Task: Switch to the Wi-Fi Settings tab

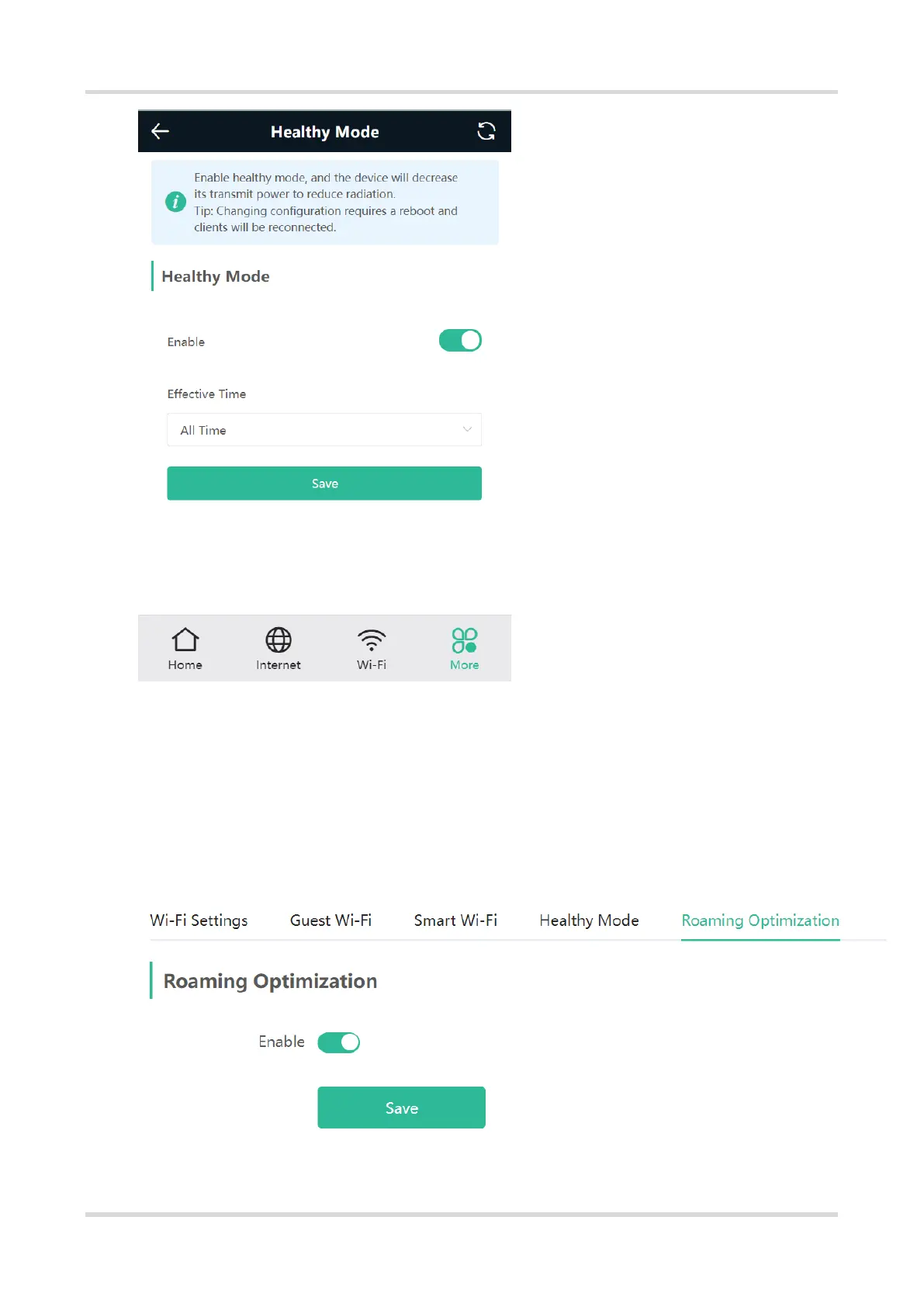Action: point(199,920)
